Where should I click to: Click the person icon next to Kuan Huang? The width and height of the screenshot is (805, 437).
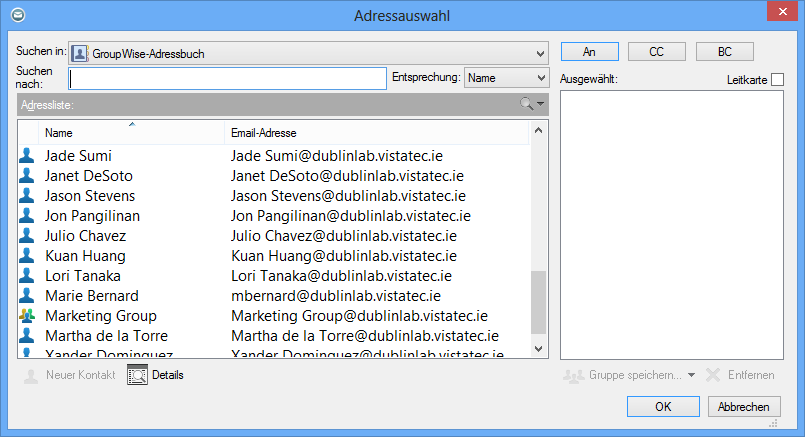click(27, 255)
